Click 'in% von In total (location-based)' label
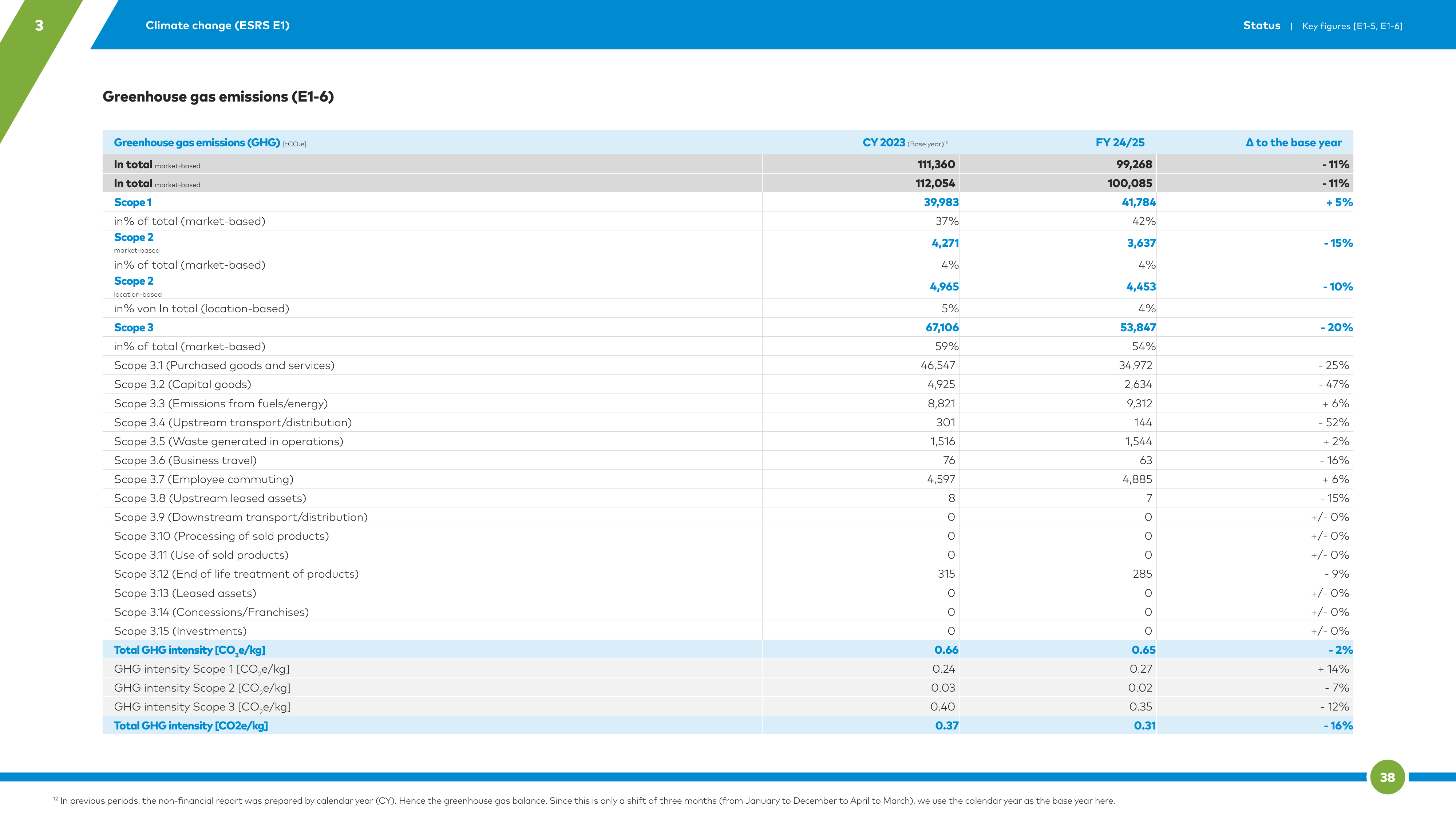The width and height of the screenshot is (1456, 819). point(201,309)
